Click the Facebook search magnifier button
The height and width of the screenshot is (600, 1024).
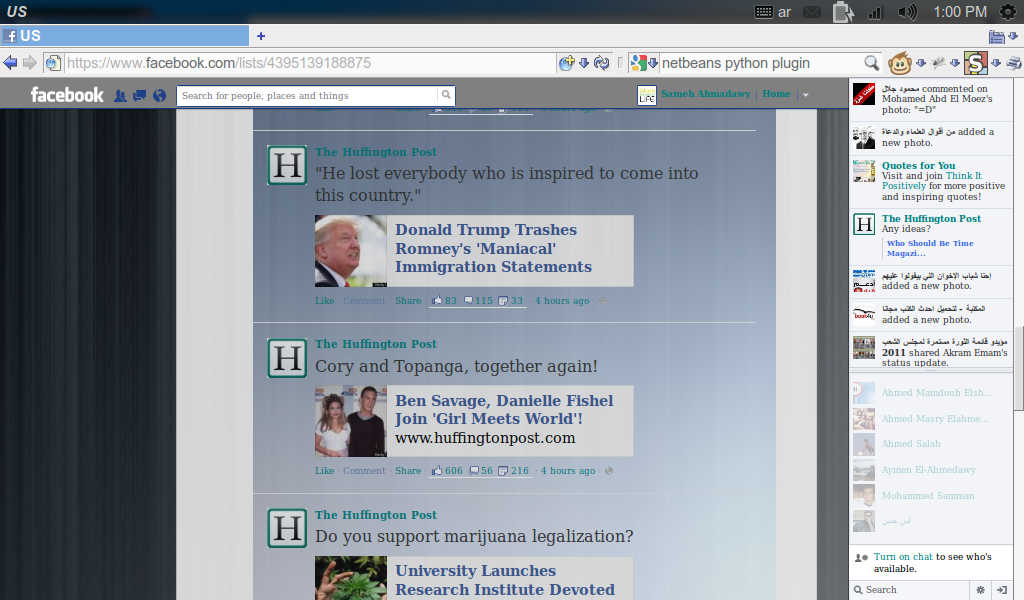pos(446,95)
